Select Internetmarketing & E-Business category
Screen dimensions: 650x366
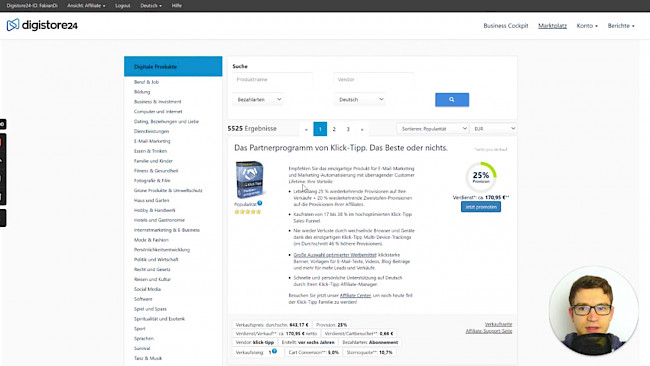(x=167, y=230)
